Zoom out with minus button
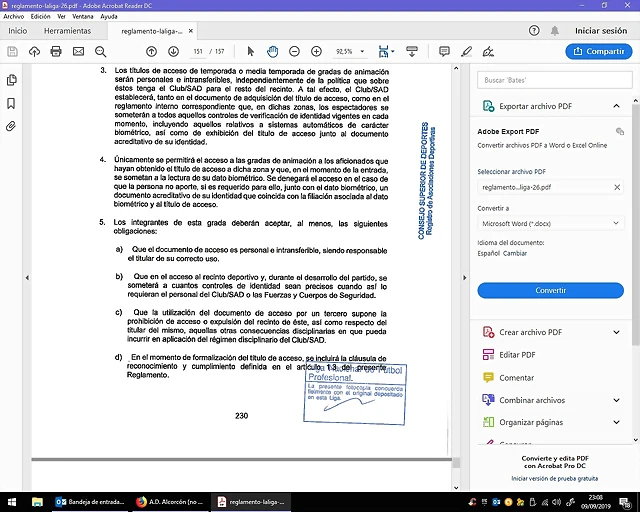The image size is (640, 512). (x=294, y=51)
